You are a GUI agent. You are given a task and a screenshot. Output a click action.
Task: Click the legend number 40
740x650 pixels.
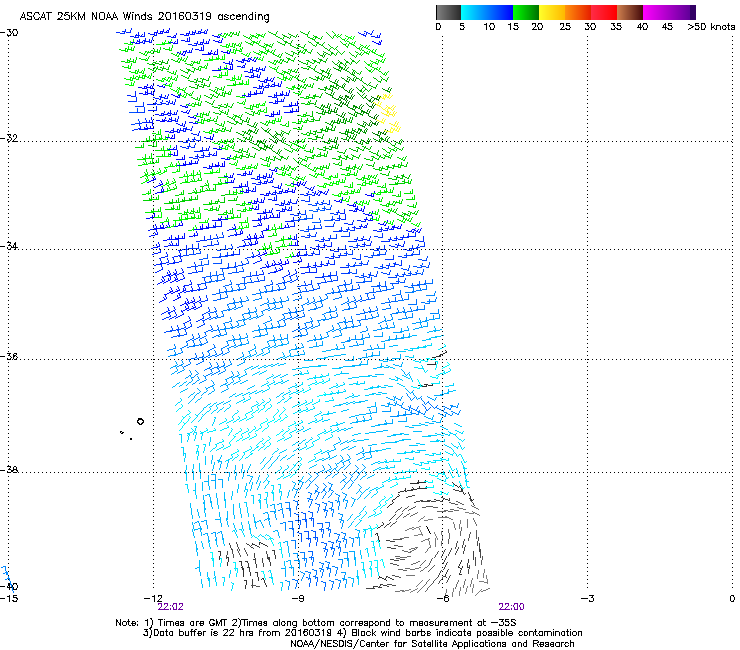642,27
